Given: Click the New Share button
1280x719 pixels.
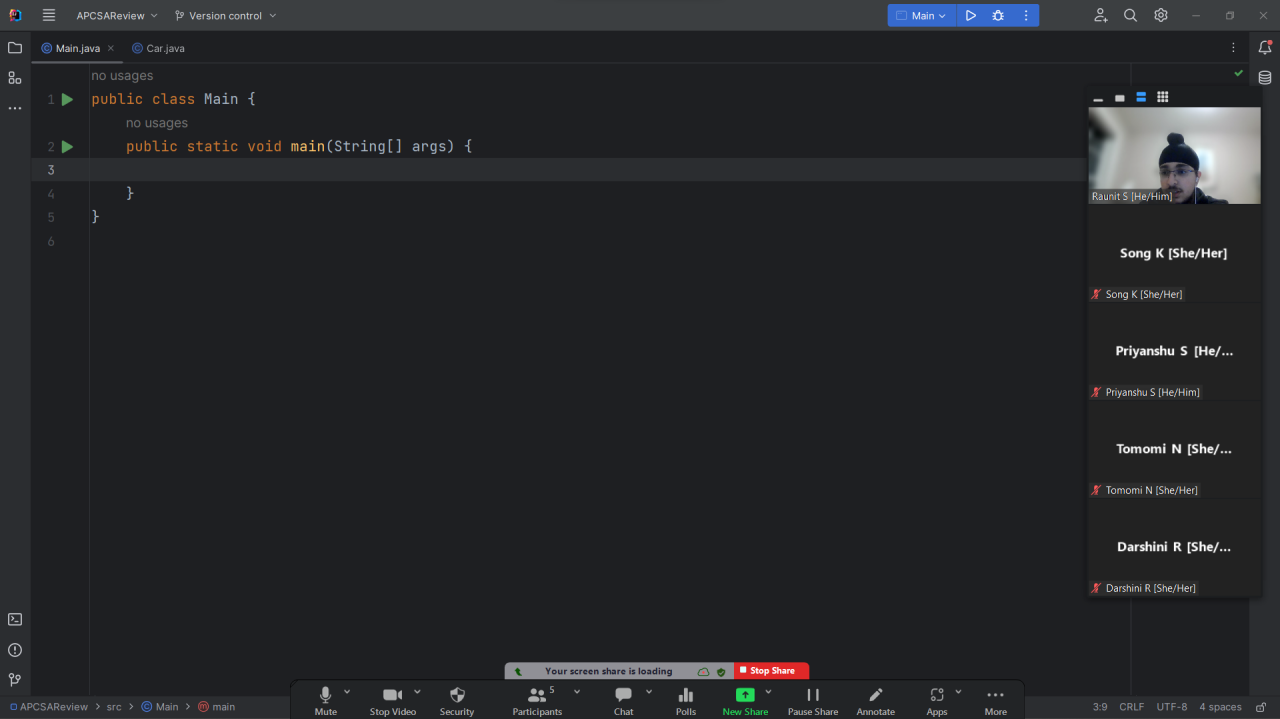Looking at the screenshot, I should click(x=745, y=700).
